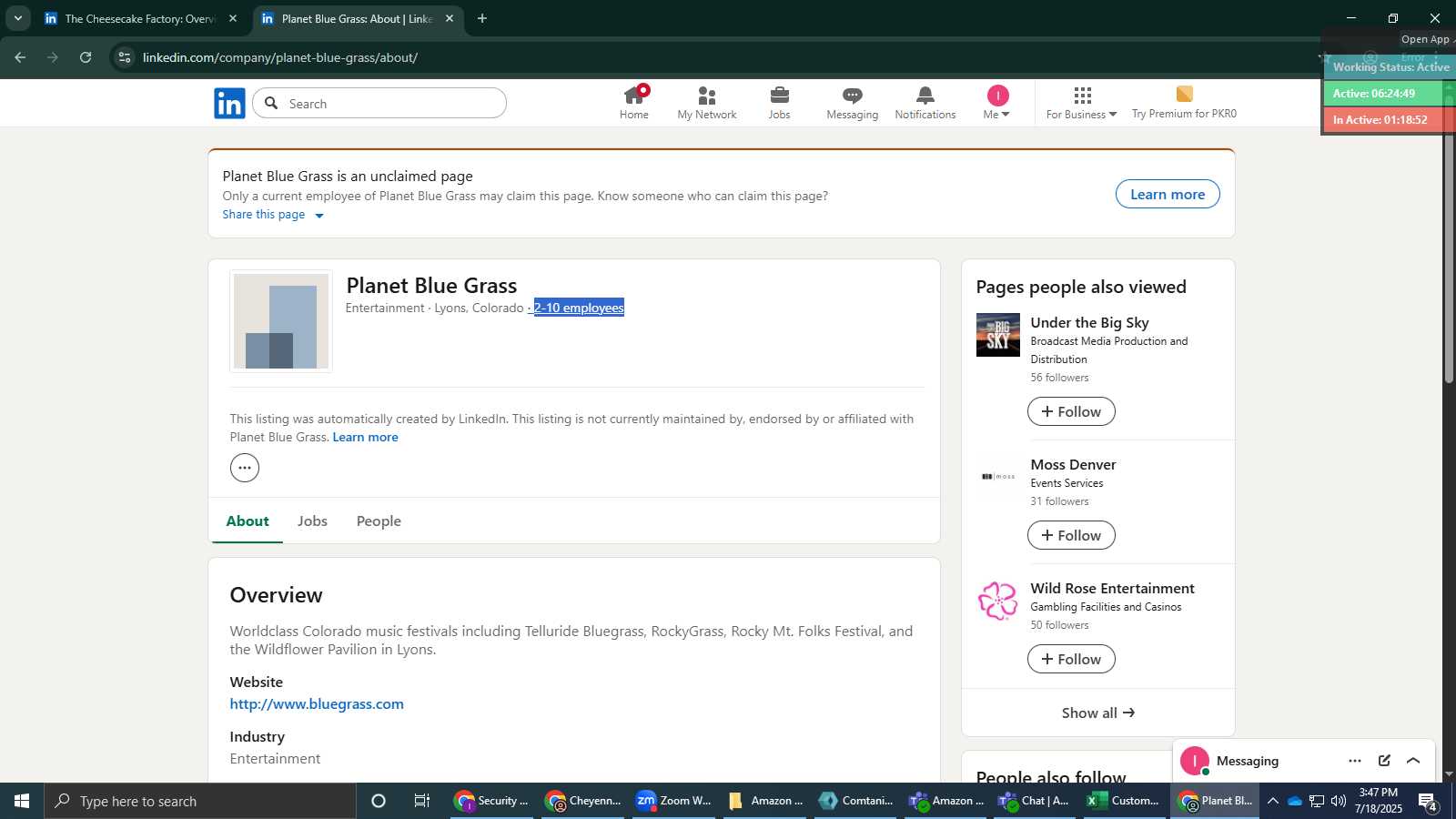Open a new browser tab

point(482,18)
